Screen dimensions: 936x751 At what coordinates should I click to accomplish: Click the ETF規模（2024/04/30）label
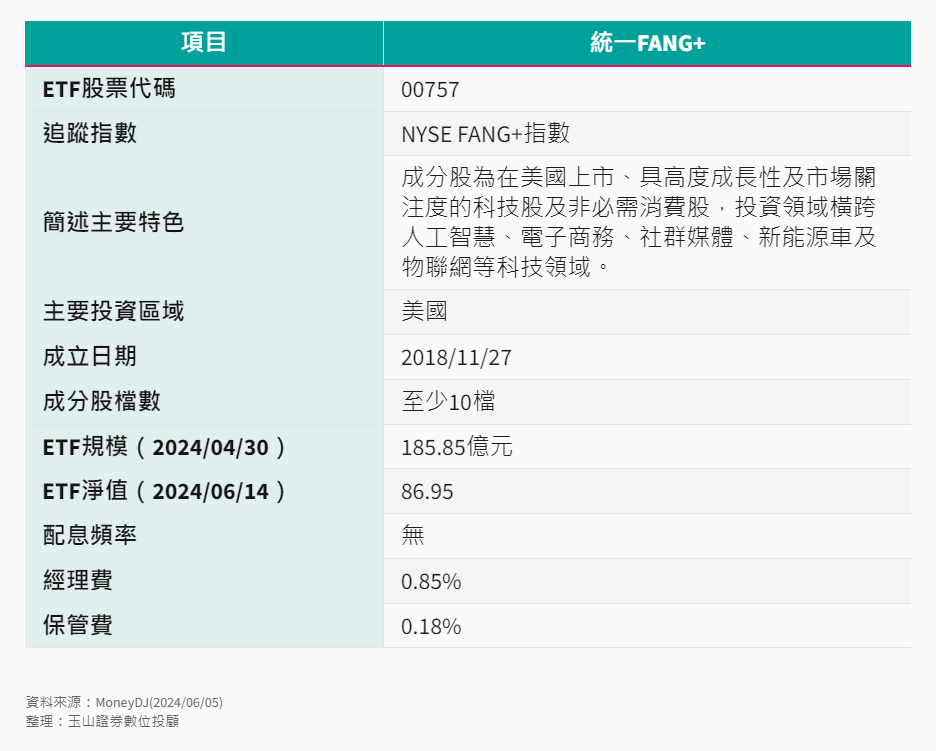pos(165,447)
